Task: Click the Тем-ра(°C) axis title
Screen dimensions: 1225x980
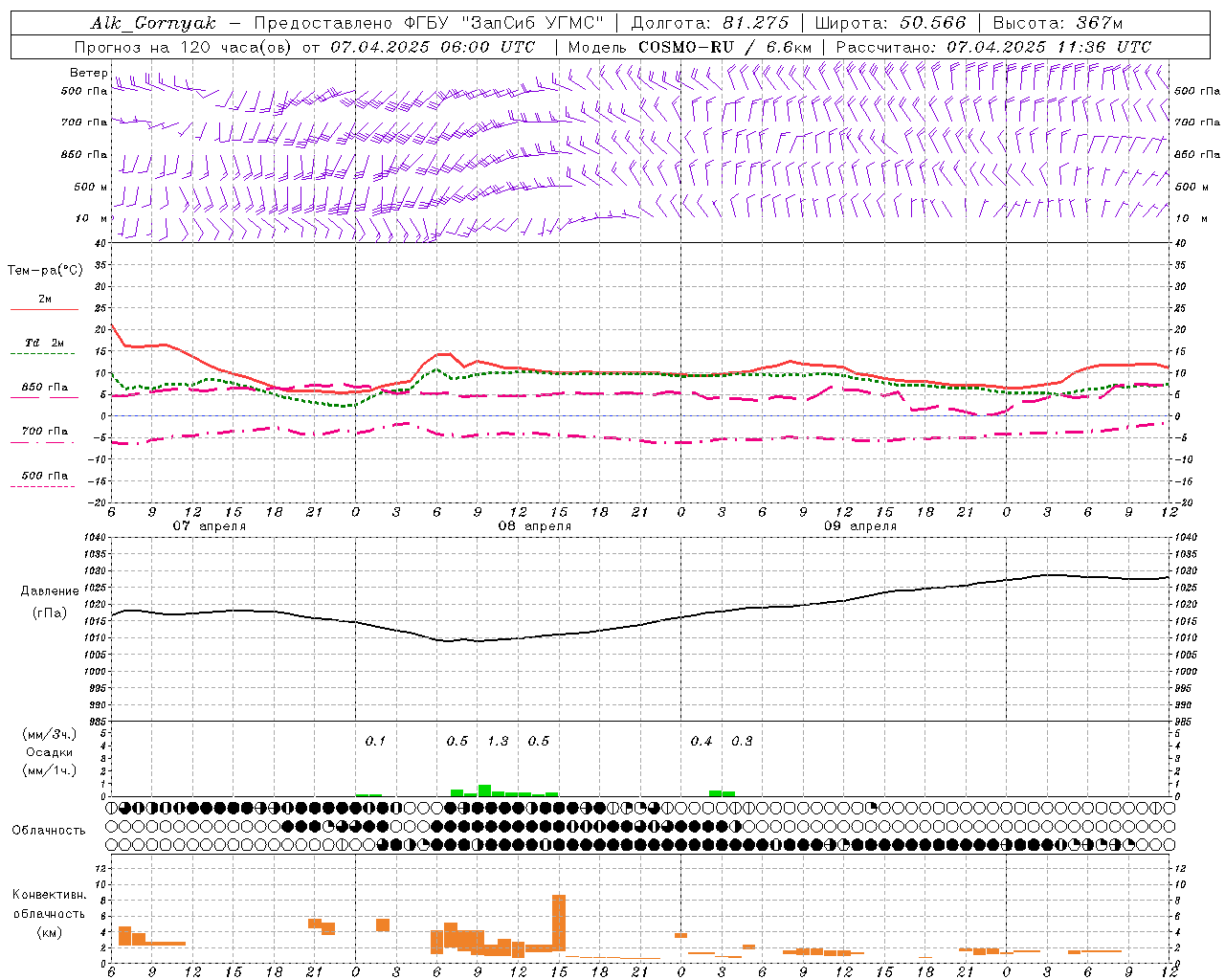Action: (x=45, y=271)
